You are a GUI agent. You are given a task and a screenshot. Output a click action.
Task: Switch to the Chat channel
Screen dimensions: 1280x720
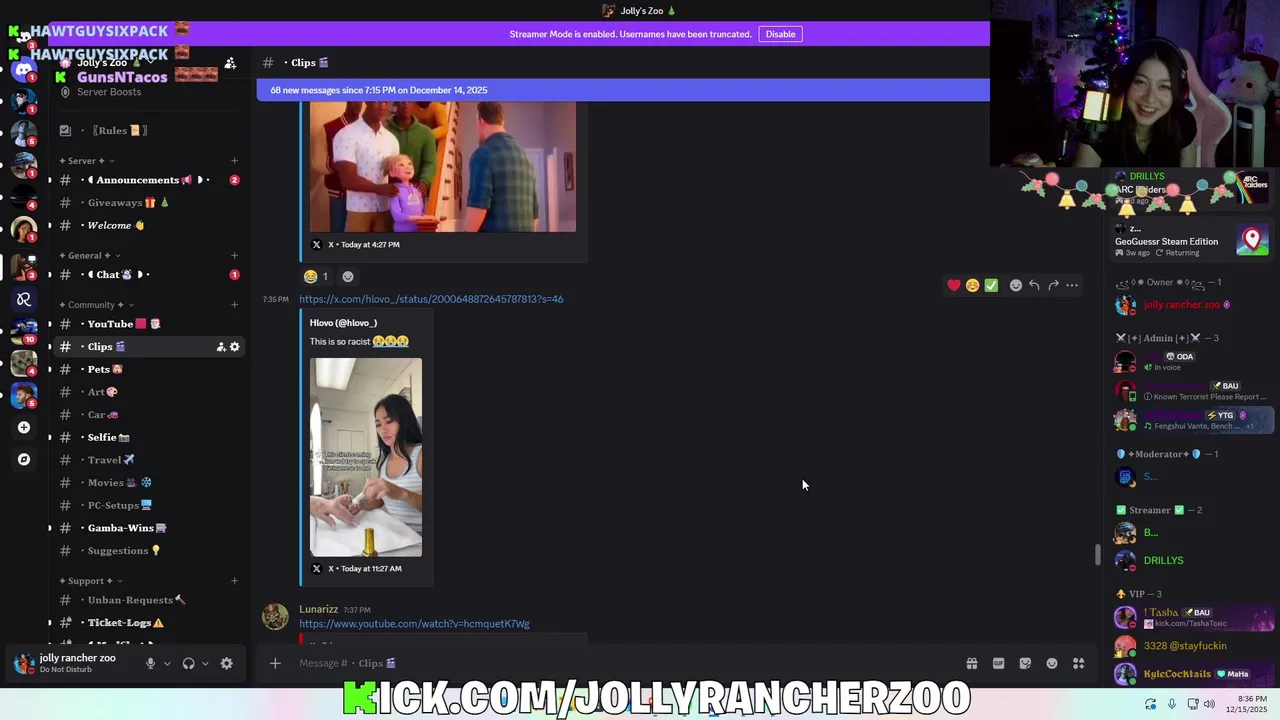148,274
